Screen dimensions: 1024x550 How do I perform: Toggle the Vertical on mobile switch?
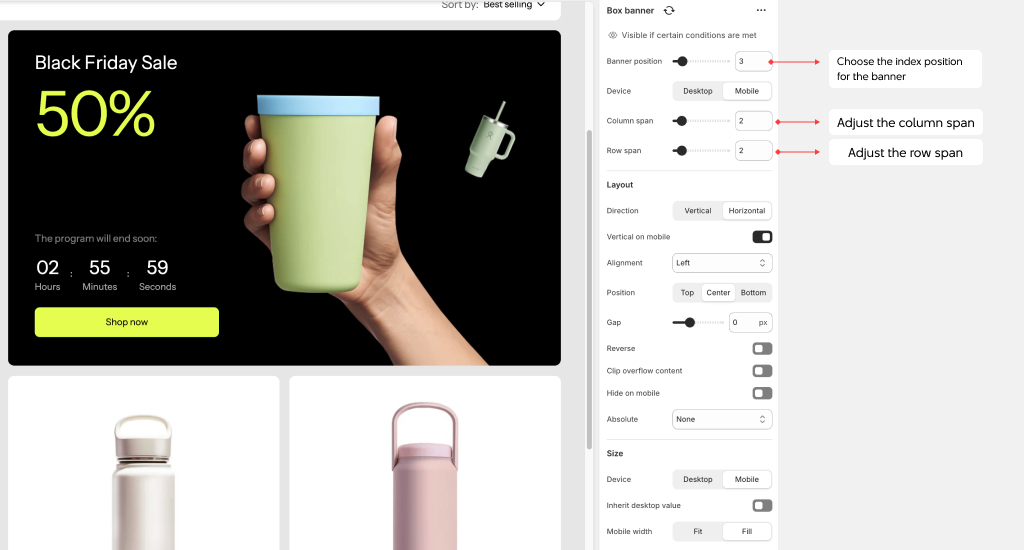click(x=762, y=237)
